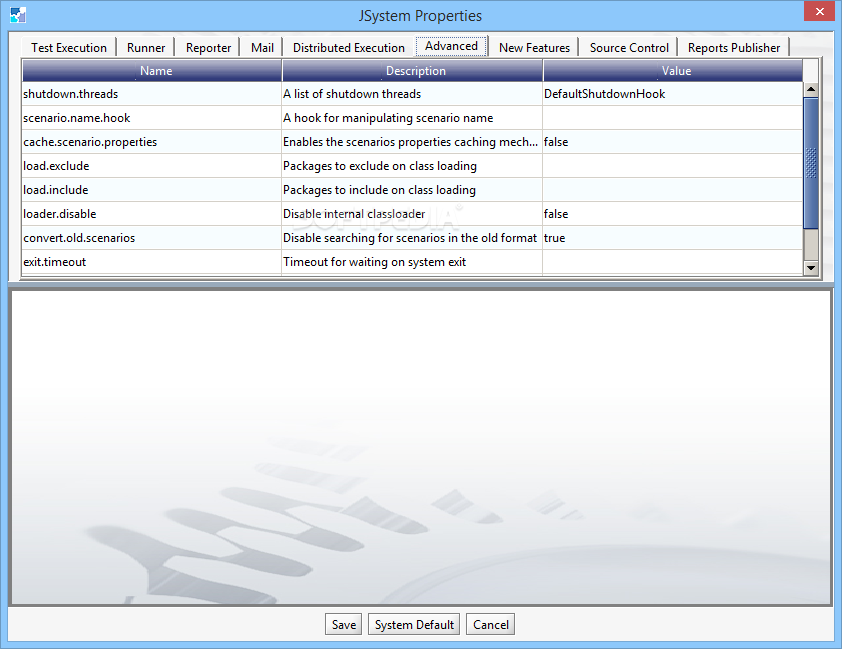Click the table scrollbar down arrow
Image resolution: width=842 pixels, height=649 pixels.
(811, 267)
